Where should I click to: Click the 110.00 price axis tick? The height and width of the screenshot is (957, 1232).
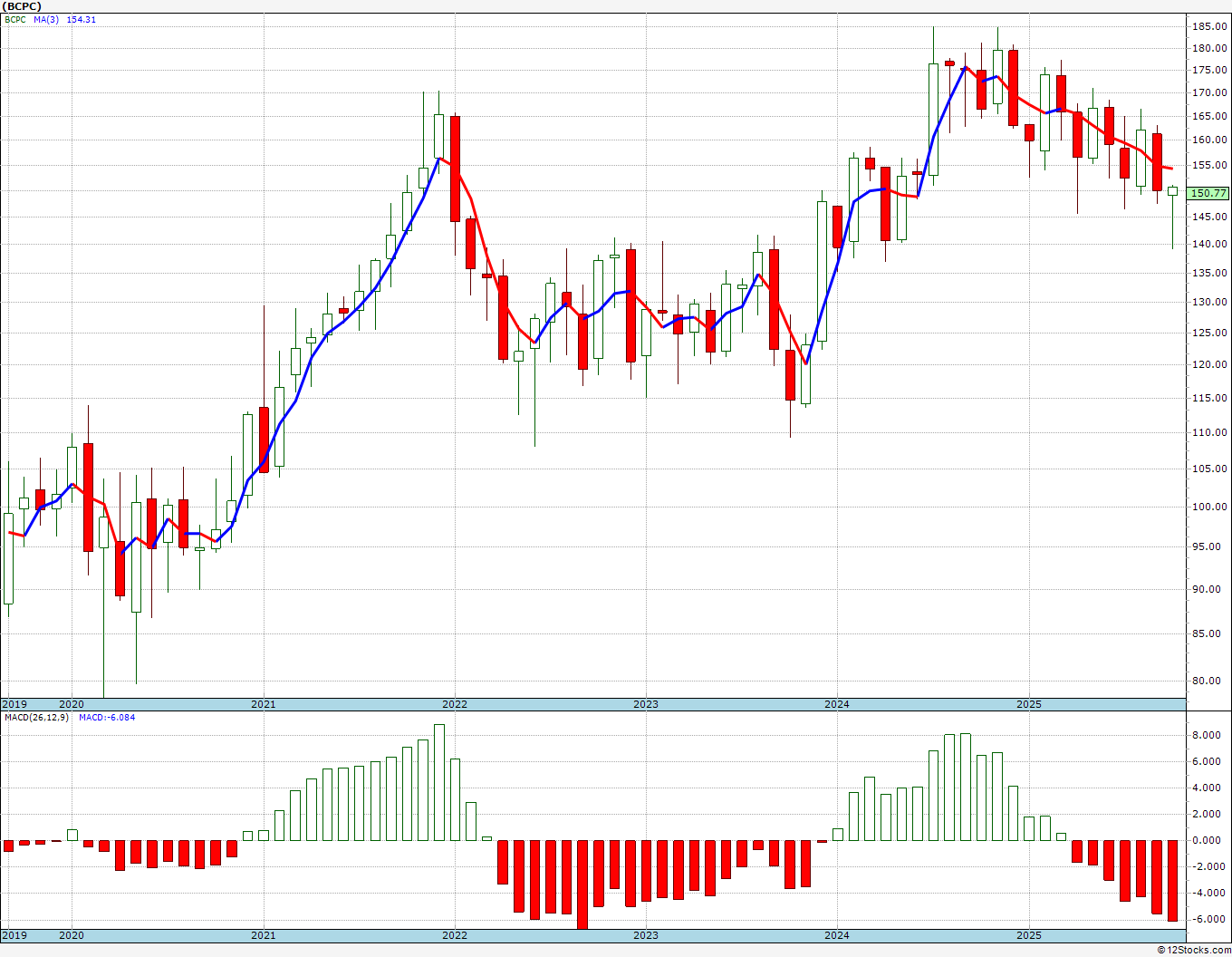(x=1209, y=432)
